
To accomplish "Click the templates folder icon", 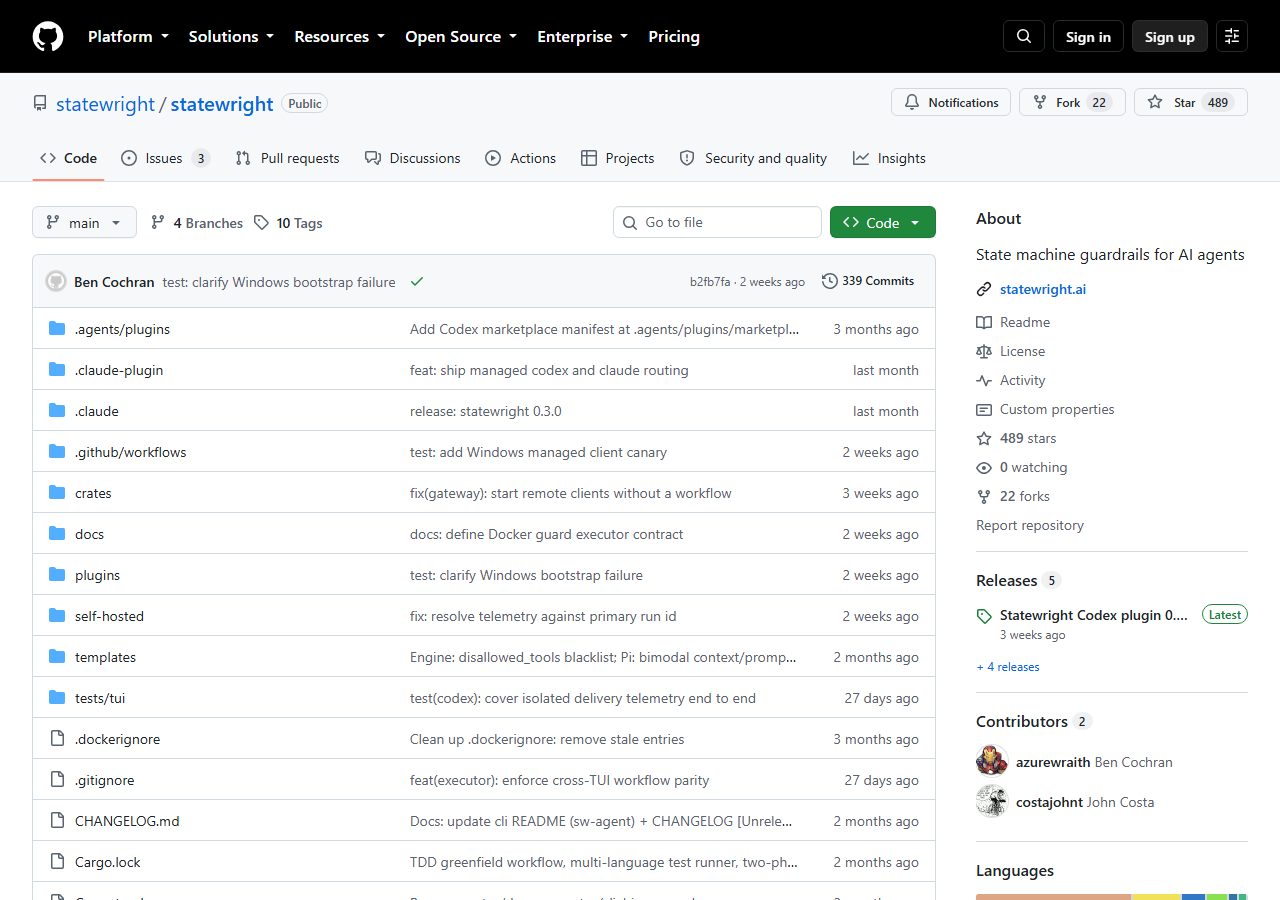I will [57, 657].
